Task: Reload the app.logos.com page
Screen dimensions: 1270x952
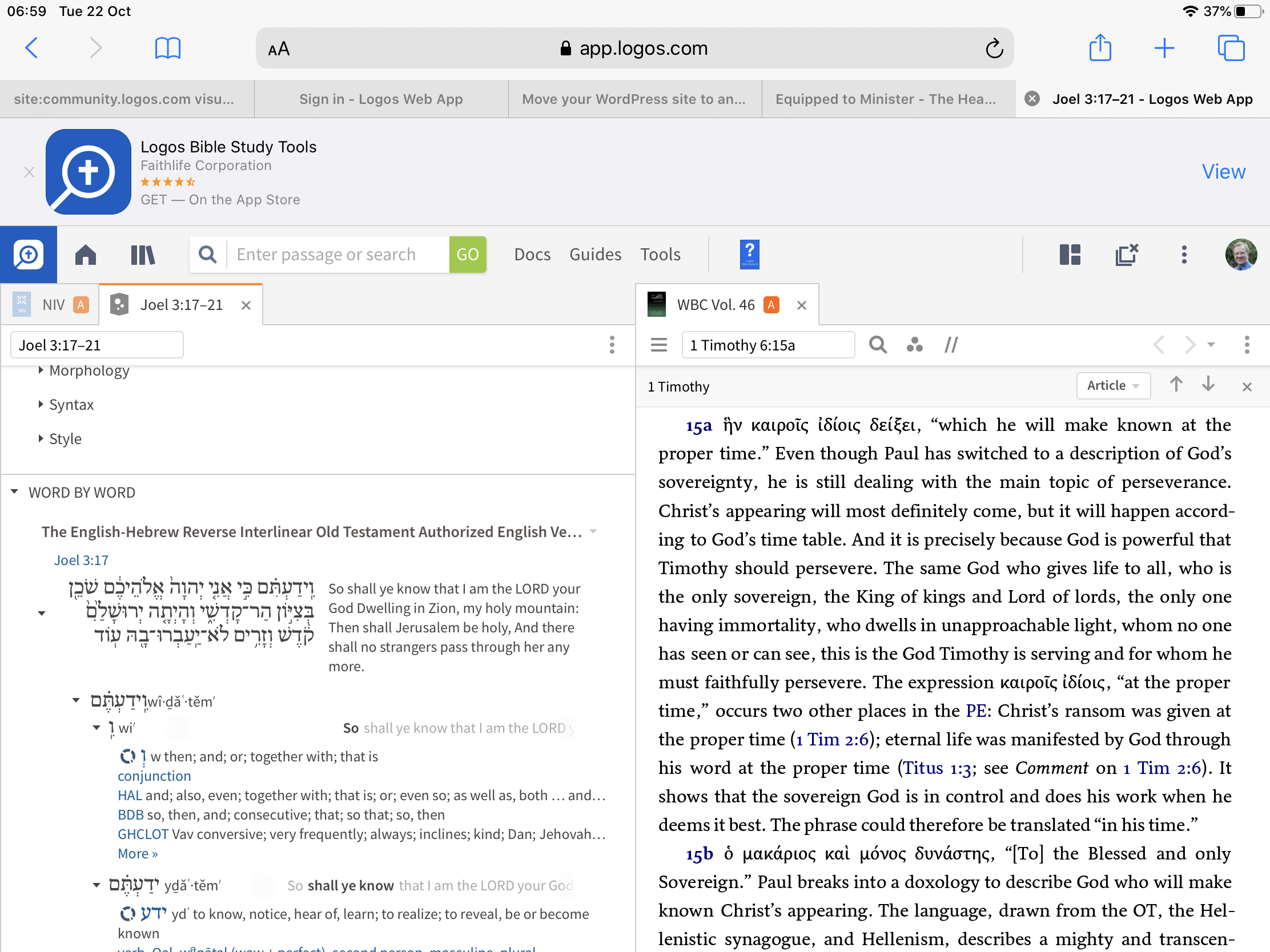Action: 994,49
